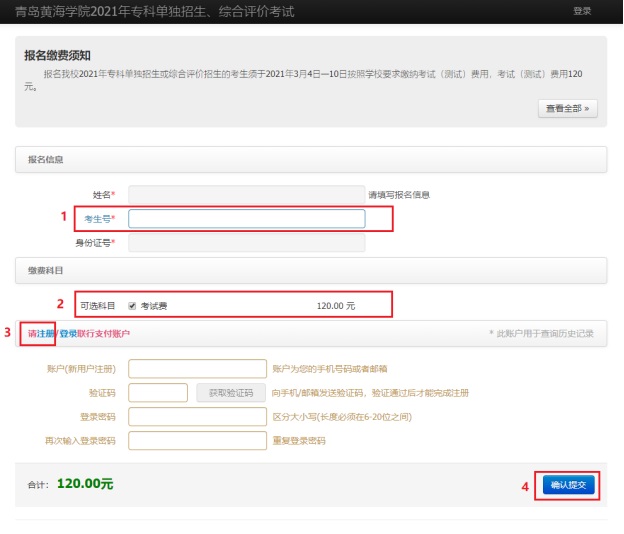Screen dimensions: 624x534
Task: Click the 注册 link for payment account
Action: coord(45,333)
